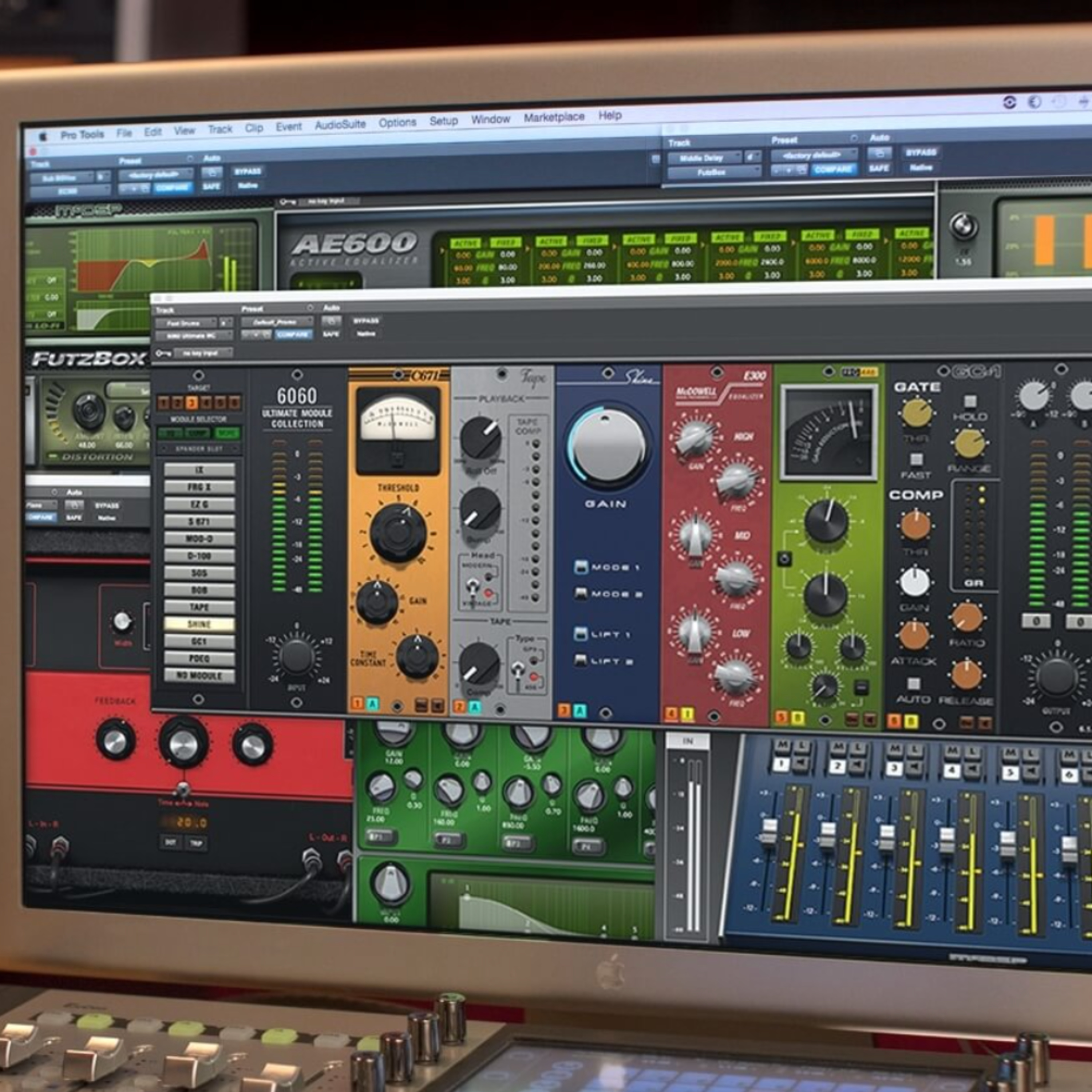Image resolution: width=1092 pixels, height=1092 pixels.
Task: Click the orange 6 badge on the GC1 module
Action: (894, 721)
